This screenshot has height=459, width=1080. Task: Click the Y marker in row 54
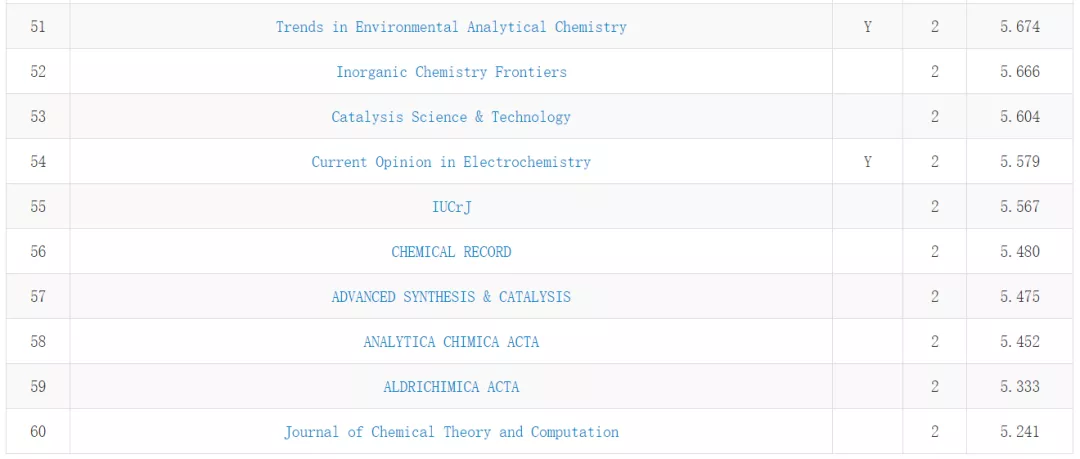pos(867,162)
